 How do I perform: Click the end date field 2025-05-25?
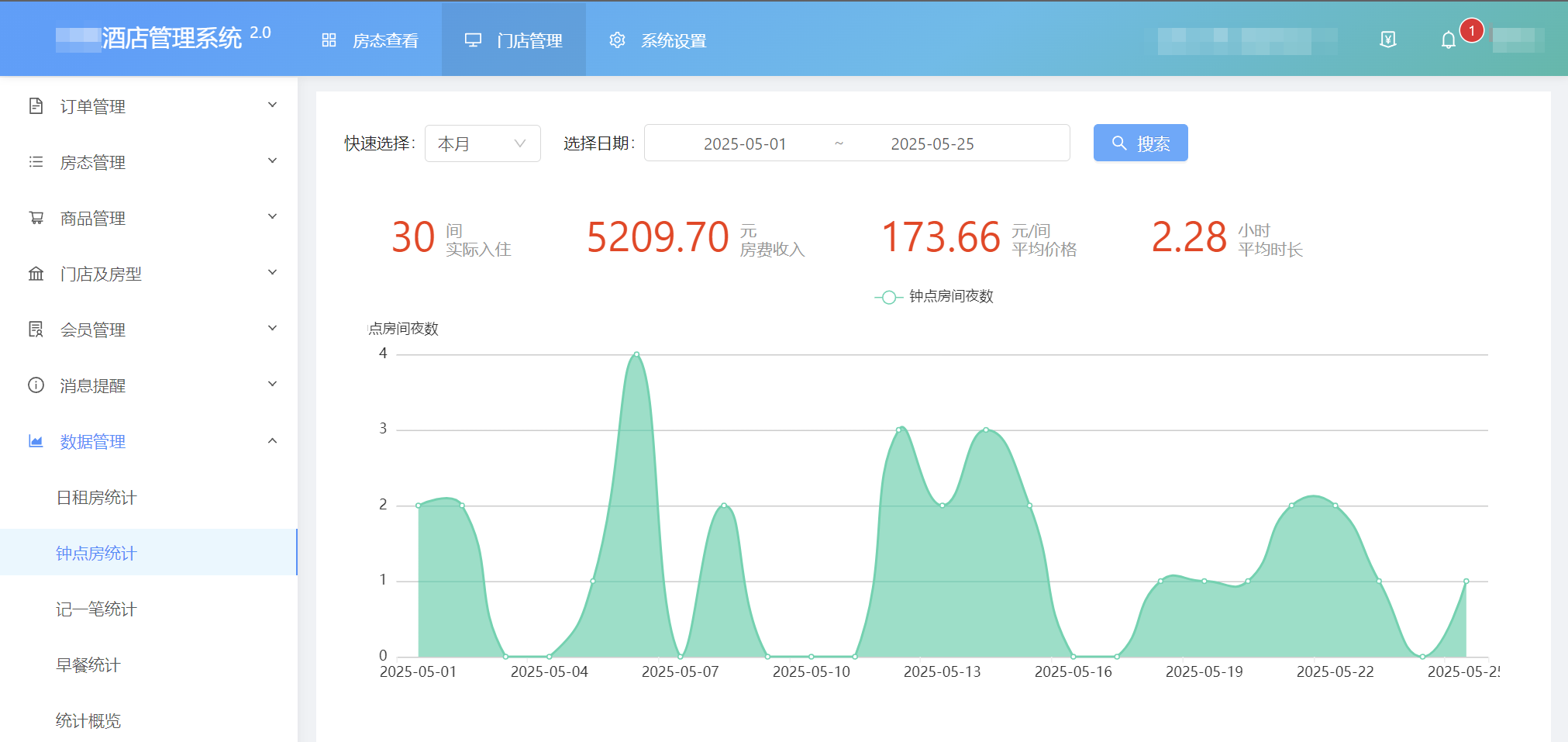coord(932,144)
